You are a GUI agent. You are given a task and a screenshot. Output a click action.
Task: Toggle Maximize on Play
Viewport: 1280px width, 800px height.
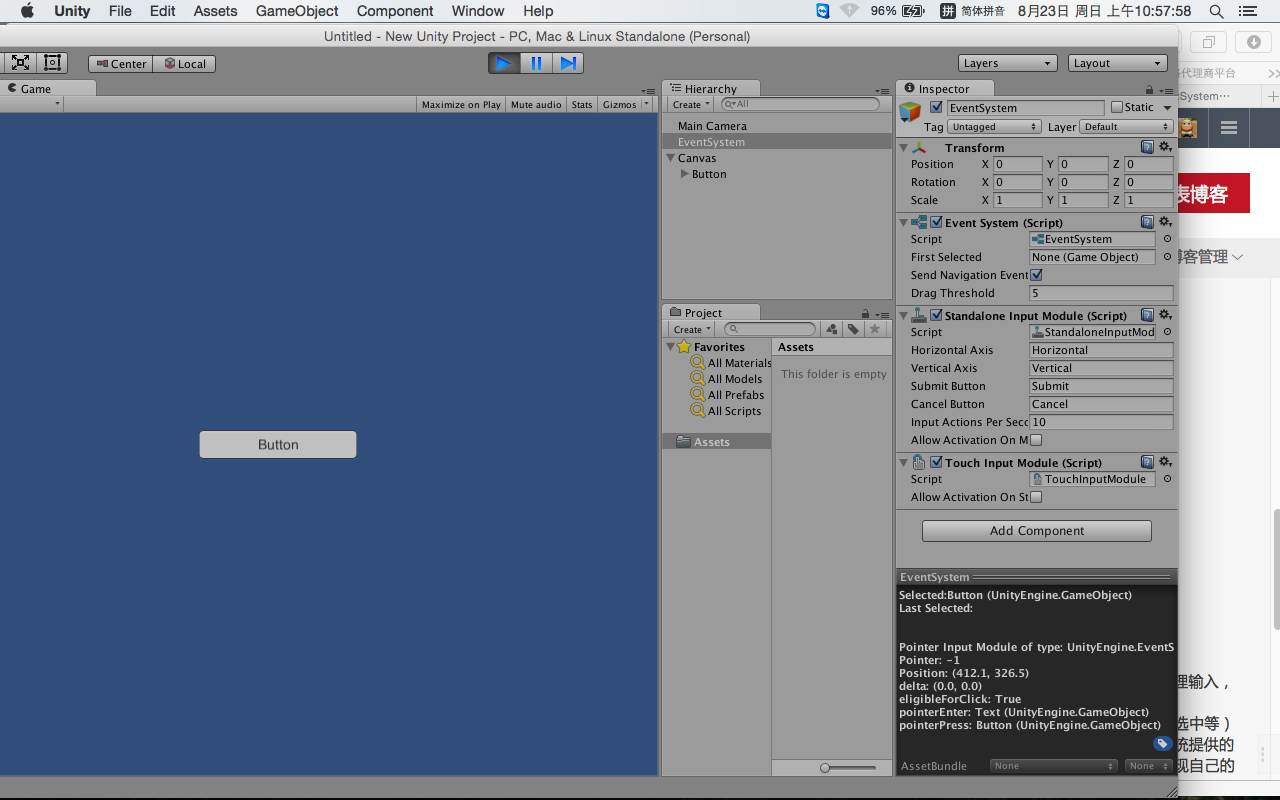[x=461, y=104]
